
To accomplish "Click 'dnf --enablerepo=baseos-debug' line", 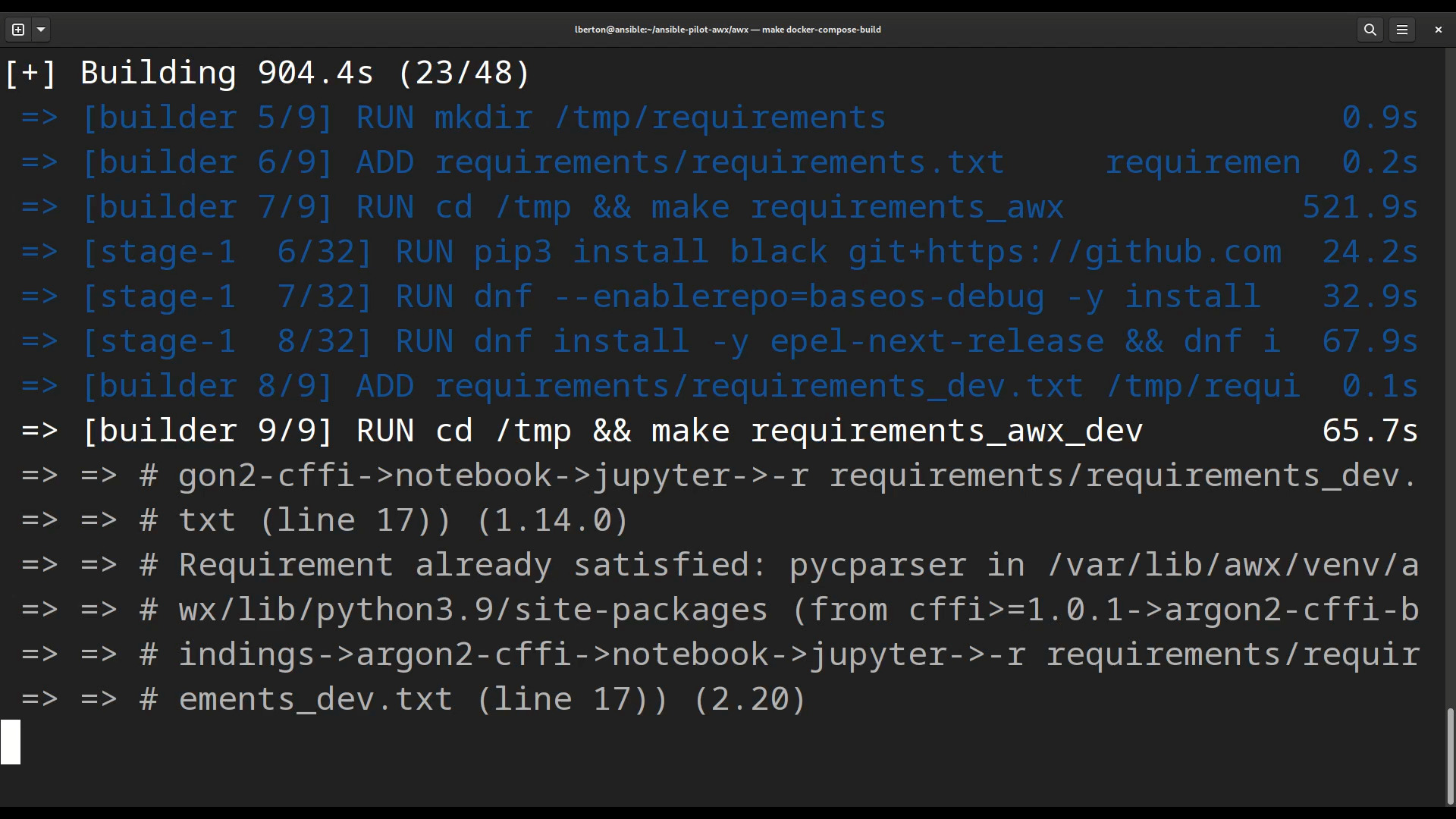I will pyautogui.click(x=719, y=297).
